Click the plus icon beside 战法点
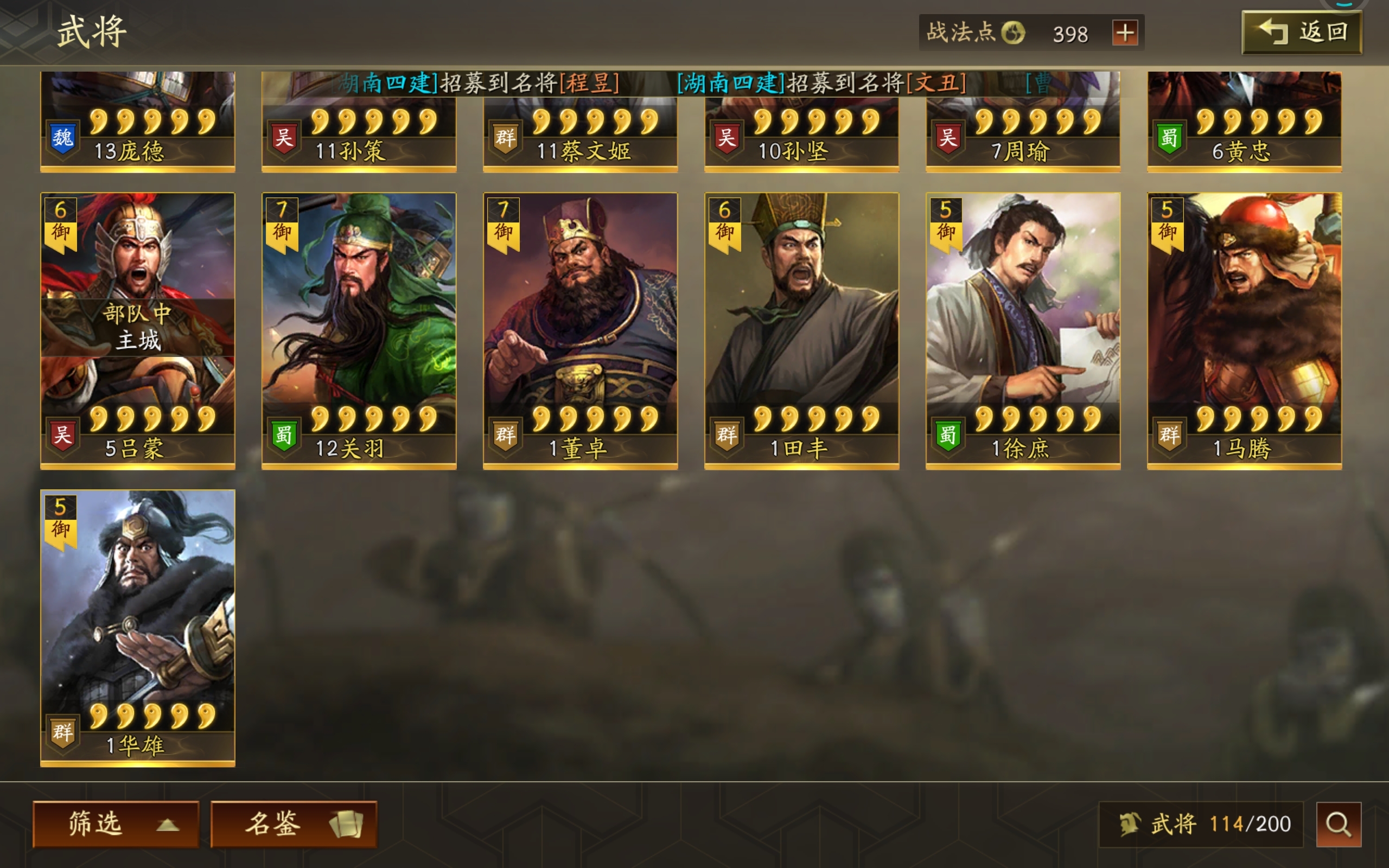The height and width of the screenshot is (868, 1389). click(1124, 33)
